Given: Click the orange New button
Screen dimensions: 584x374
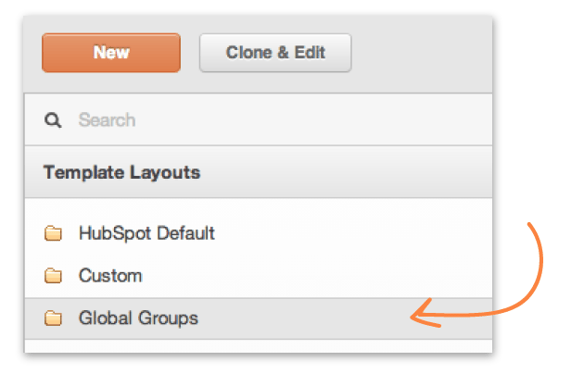Looking at the screenshot, I should pyautogui.click(x=111, y=53).
